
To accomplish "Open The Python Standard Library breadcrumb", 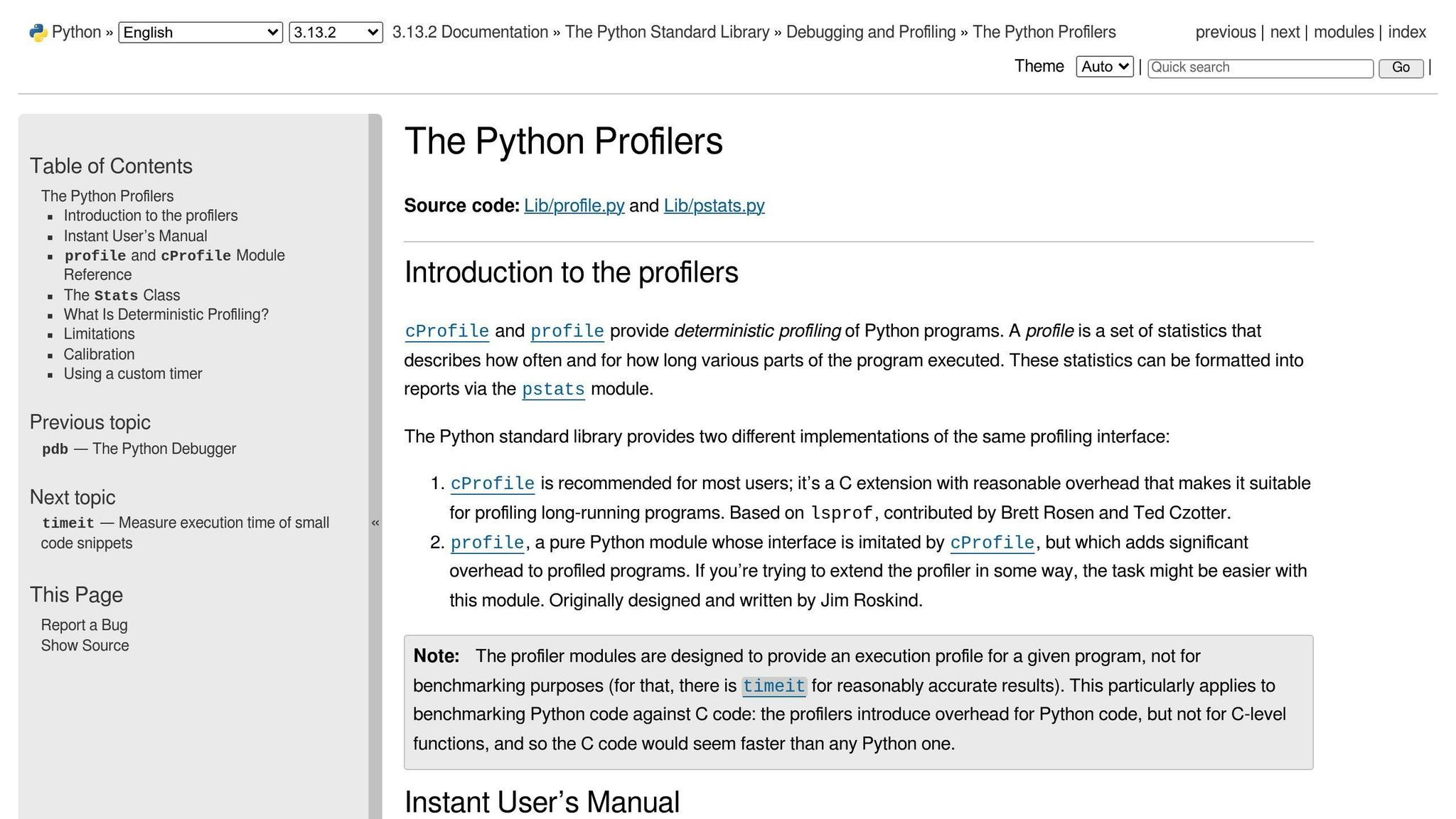I will [667, 32].
